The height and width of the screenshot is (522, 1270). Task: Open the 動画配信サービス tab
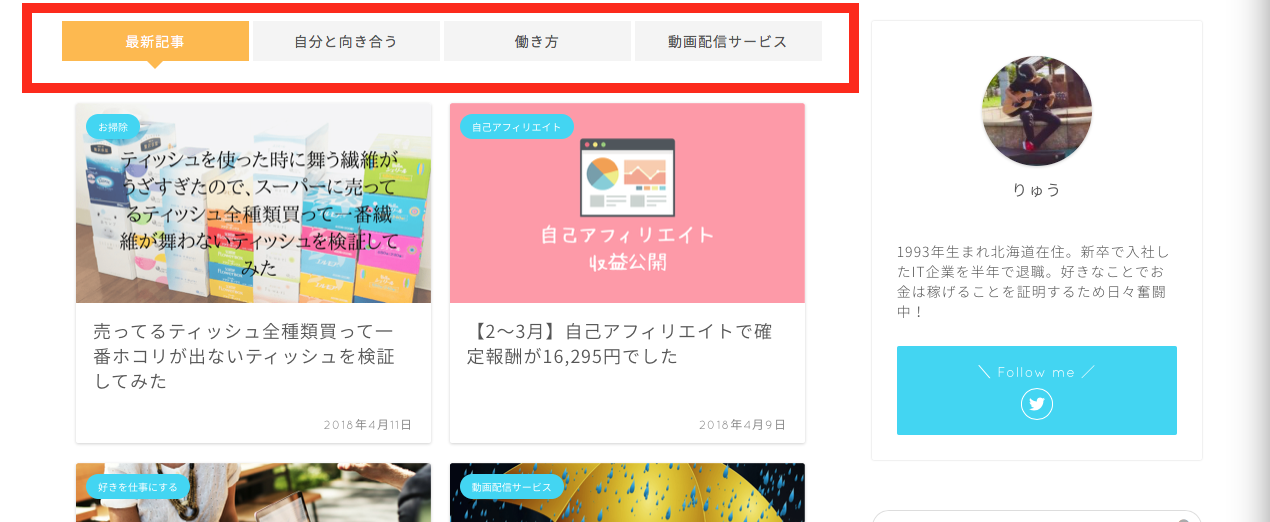pos(728,42)
